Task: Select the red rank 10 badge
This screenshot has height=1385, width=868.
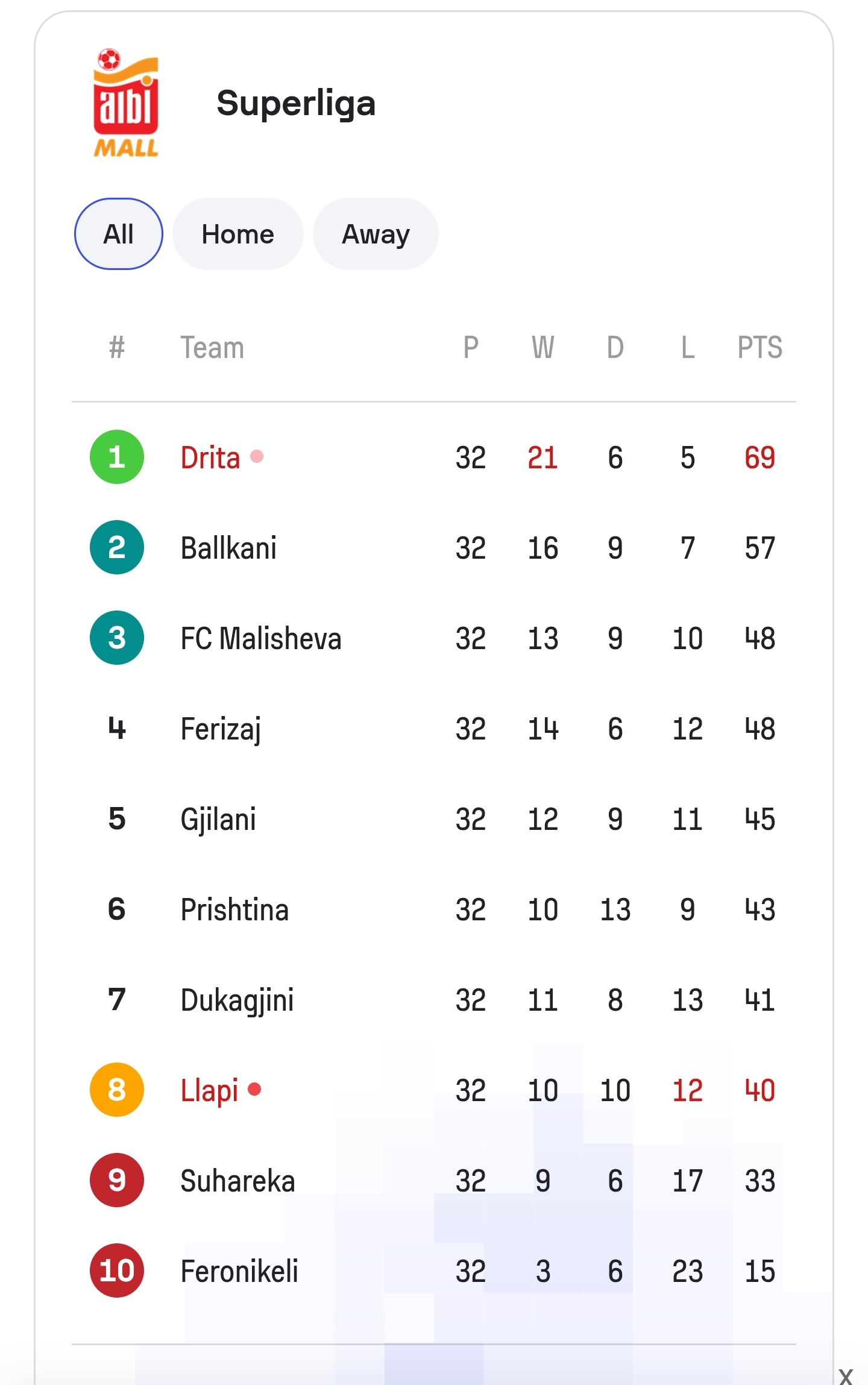Action: pos(117,1270)
